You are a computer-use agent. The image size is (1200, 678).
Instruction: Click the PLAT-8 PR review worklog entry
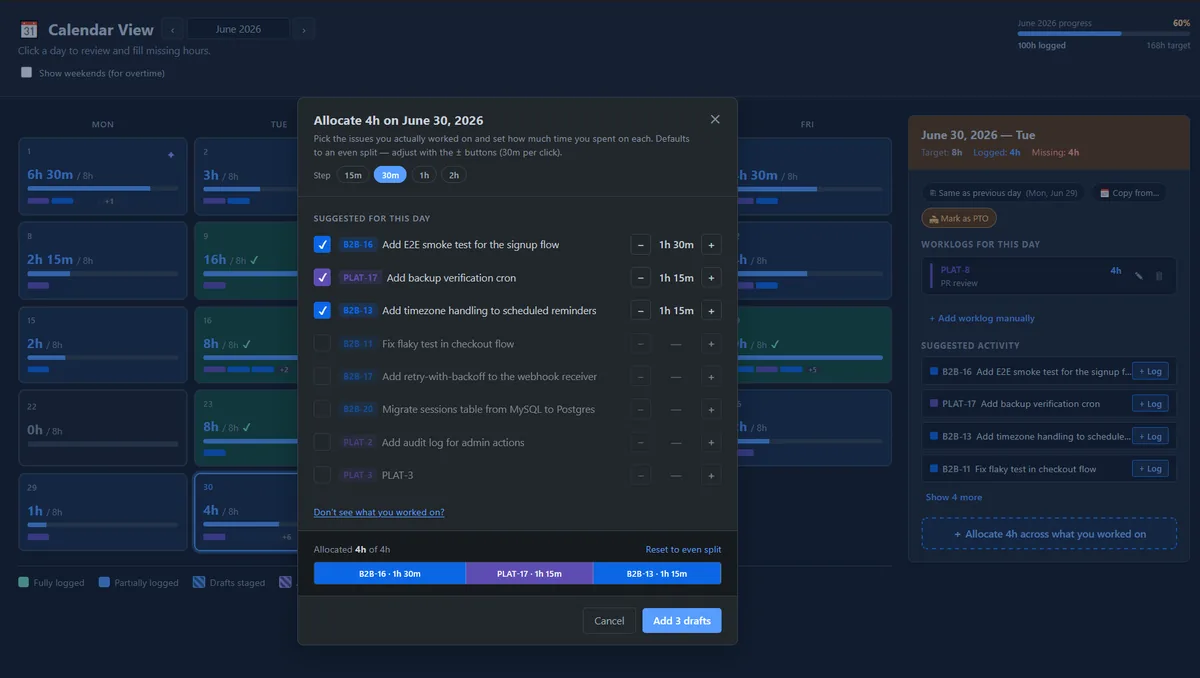pos(1048,276)
